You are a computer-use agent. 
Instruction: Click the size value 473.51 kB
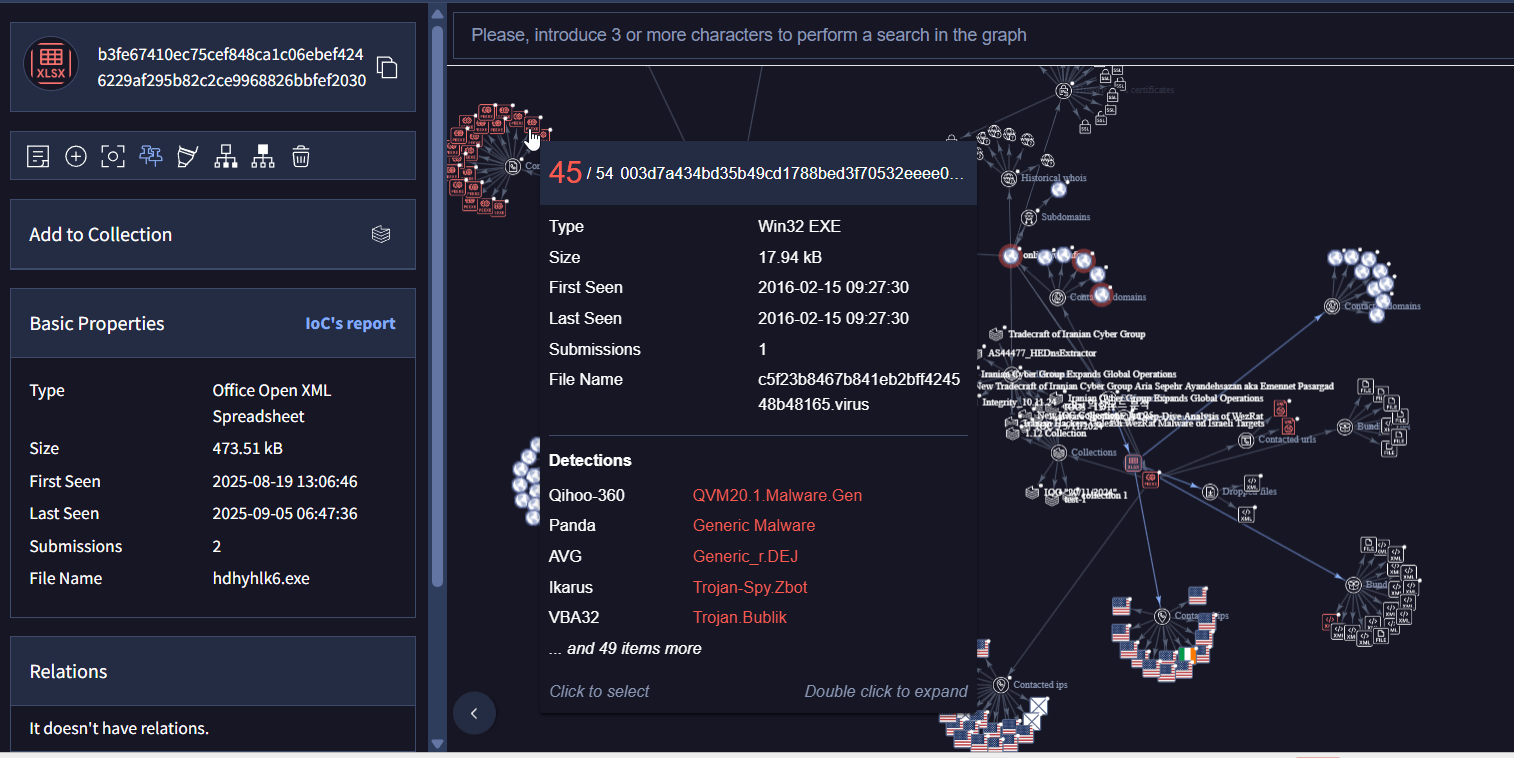pyautogui.click(x=249, y=448)
